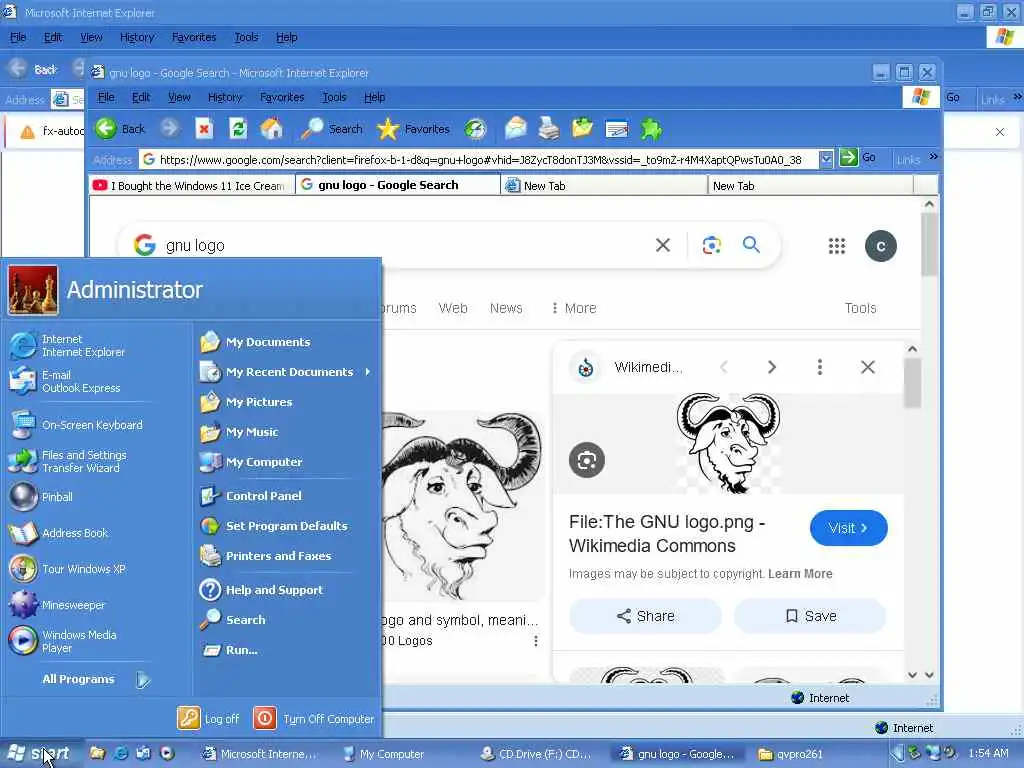The image size is (1024, 768).
Task: Open the Tools option in Google results
Action: [x=860, y=308]
